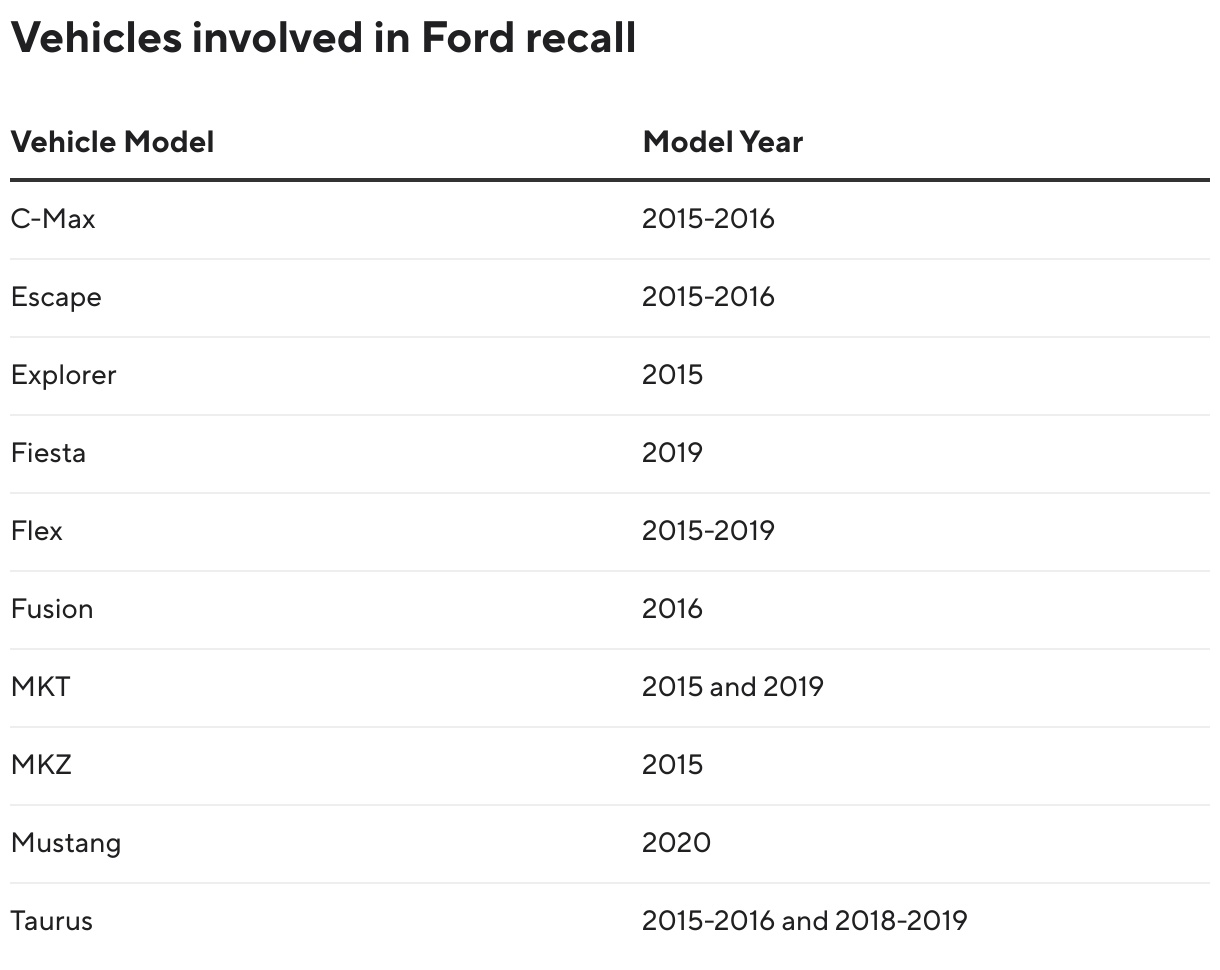Select the C-Max row name
This screenshot has width=1220, height=970.
coord(53,219)
